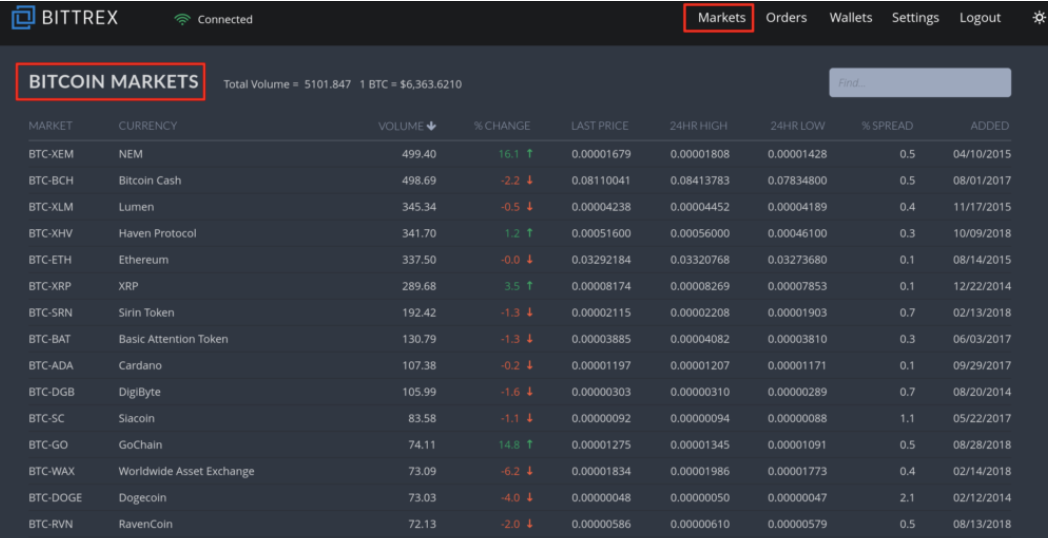Open Settings from the top navigation
This screenshot has width=1048, height=538.
click(915, 18)
